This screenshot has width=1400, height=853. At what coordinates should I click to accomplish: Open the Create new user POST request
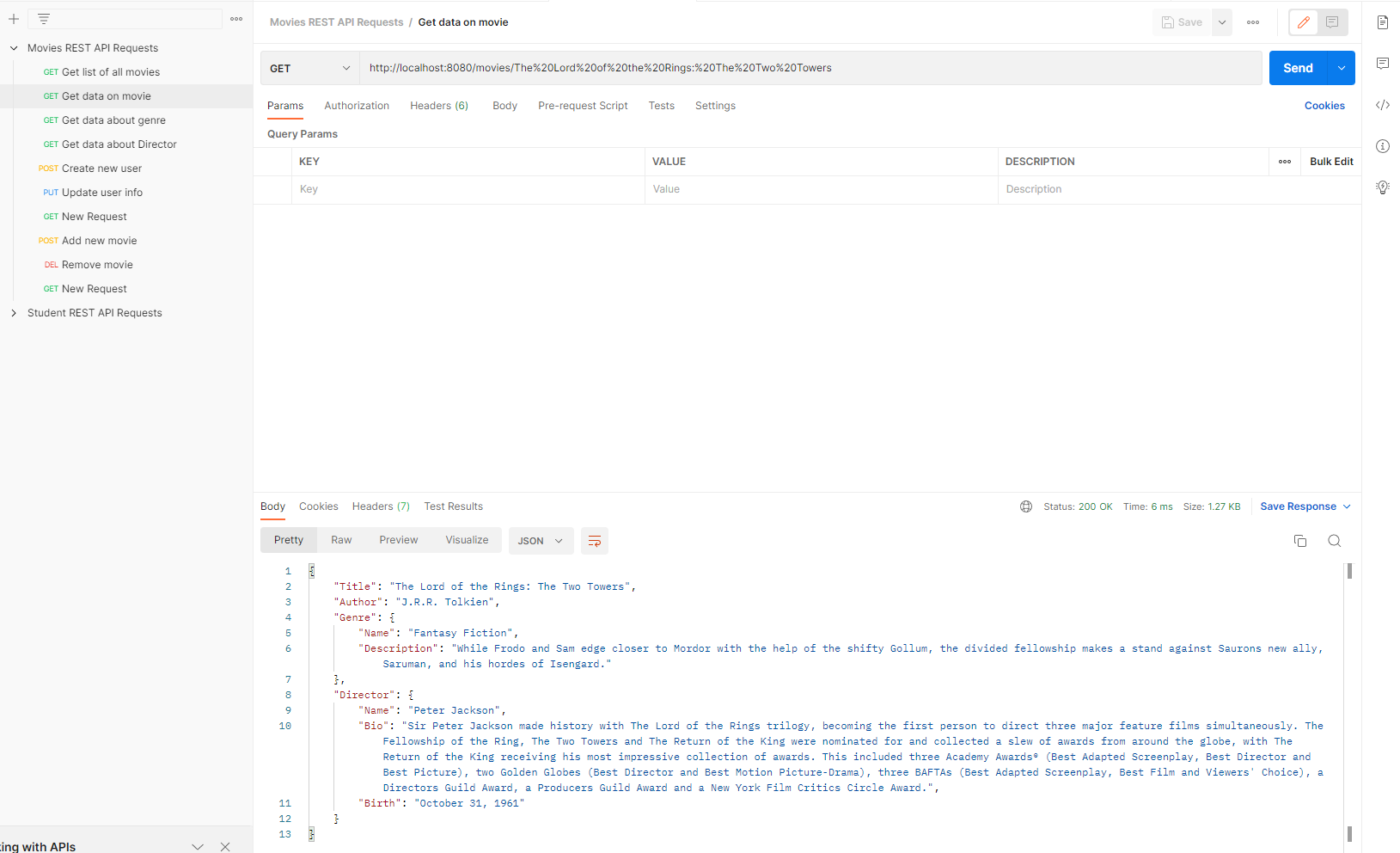click(x=126, y=169)
